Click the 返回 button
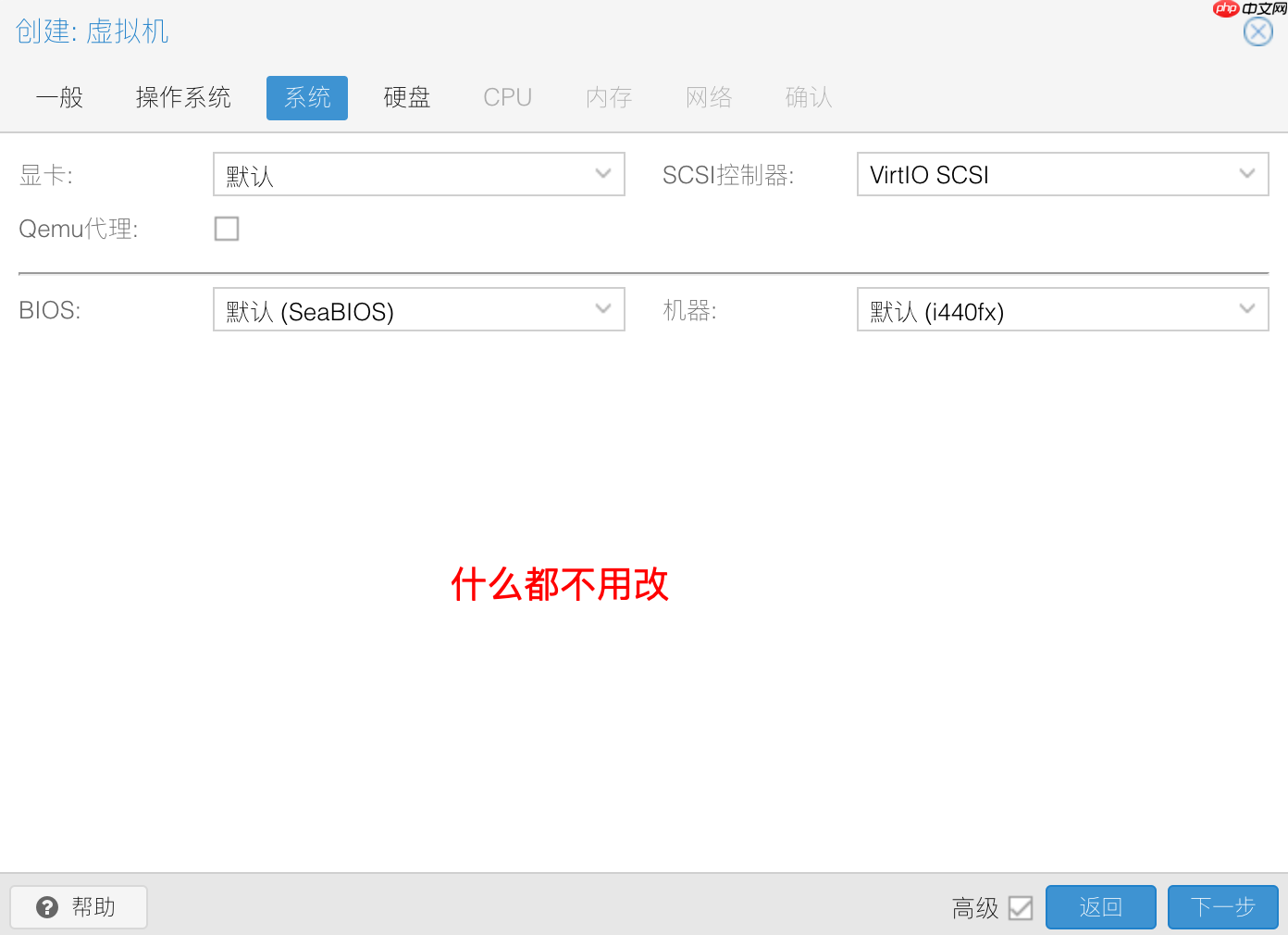Image resolution: width=1288 pixels, height=935 pixels. click(1100, 907)
